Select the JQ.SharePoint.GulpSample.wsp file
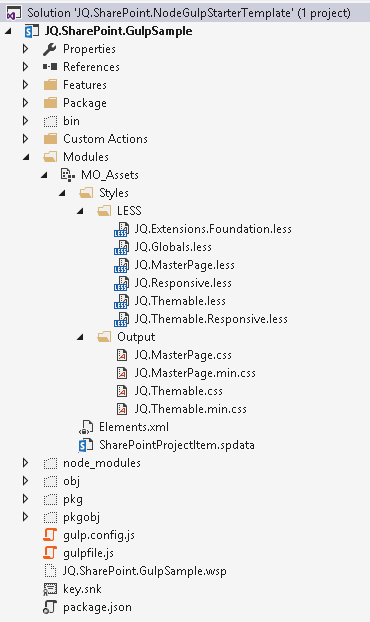 [145, 571]
